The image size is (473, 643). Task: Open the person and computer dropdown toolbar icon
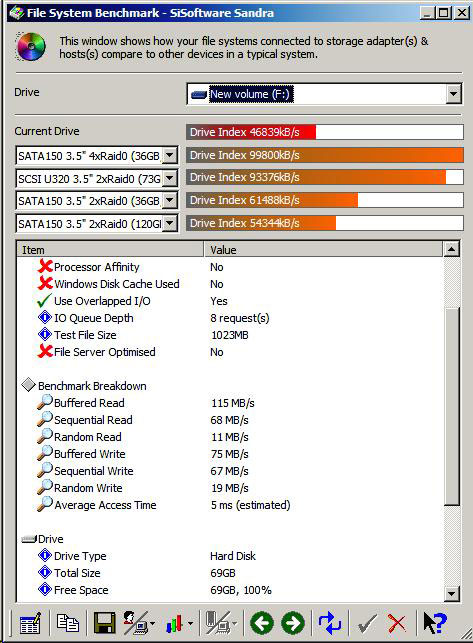coord(139,623)
